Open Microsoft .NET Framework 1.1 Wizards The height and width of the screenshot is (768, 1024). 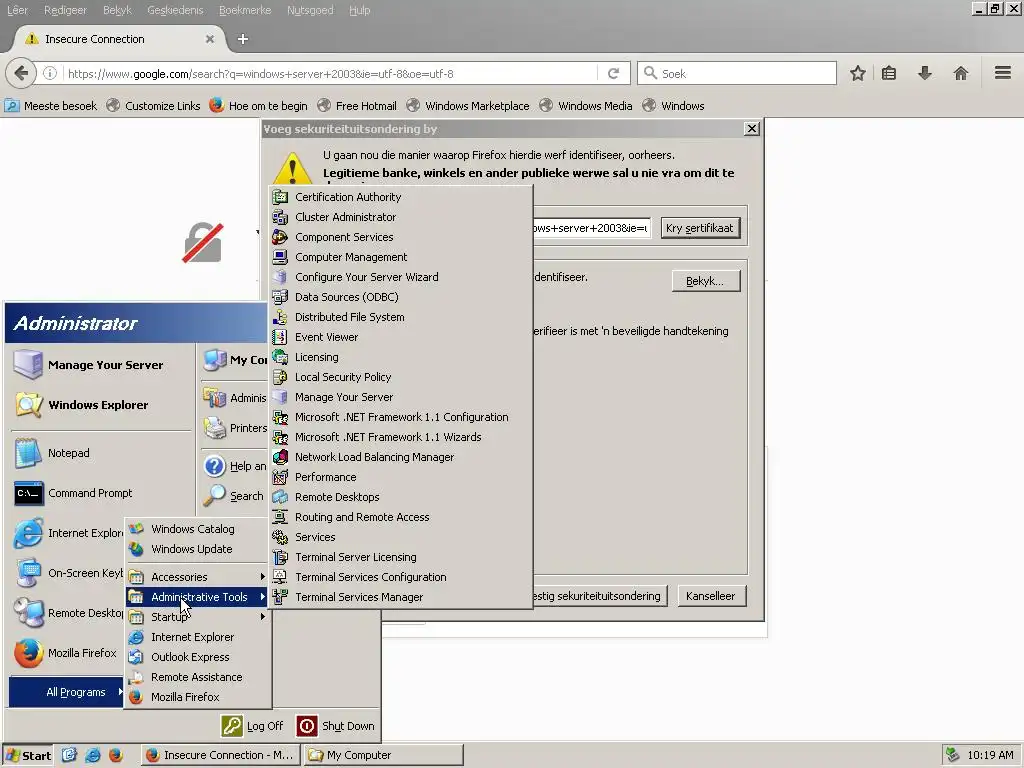point(401,437)
